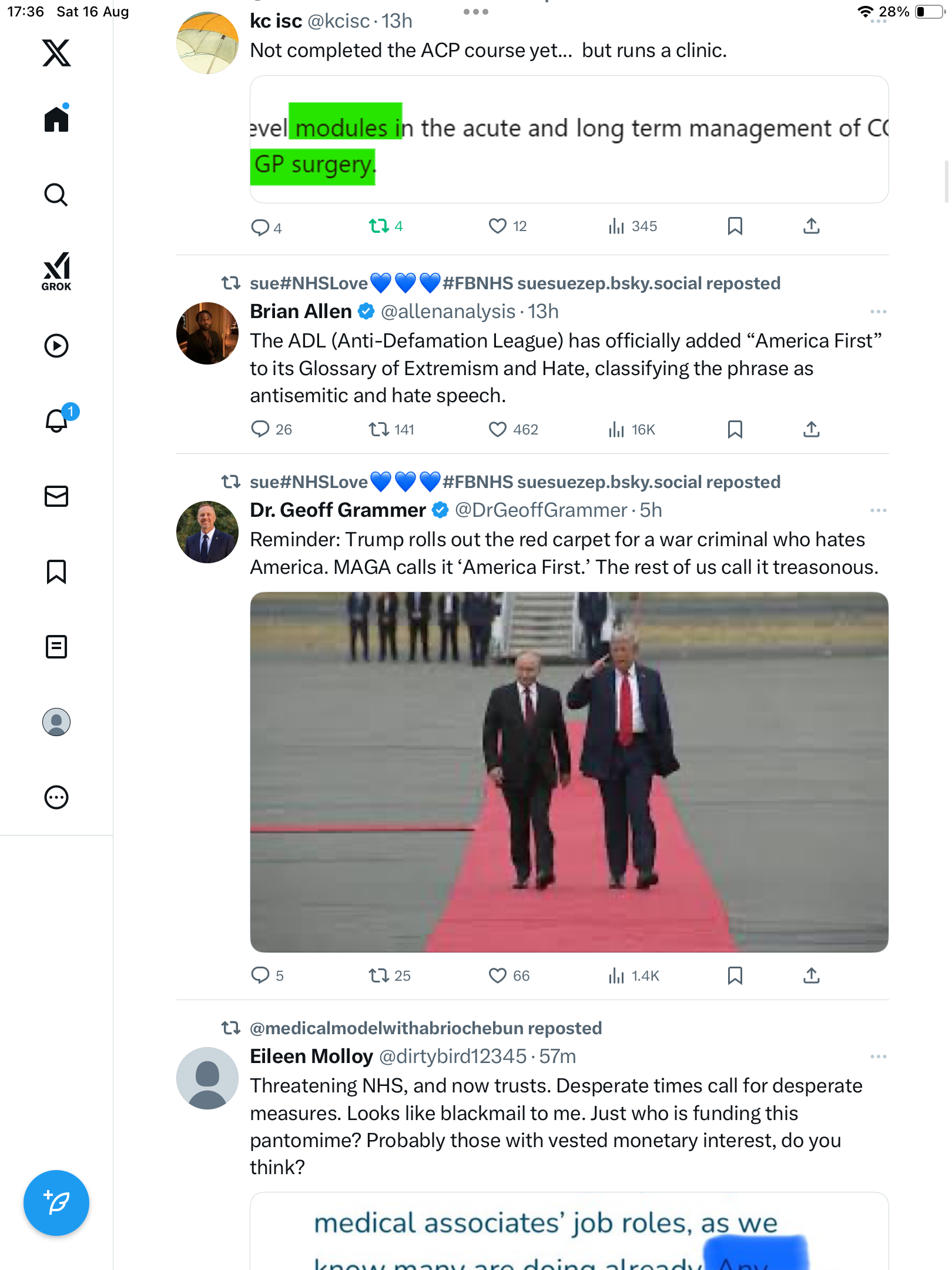Open @DrGeoffGrammer profile handle link
This screenshot has height=1270, width=952.
coord(541,510)
